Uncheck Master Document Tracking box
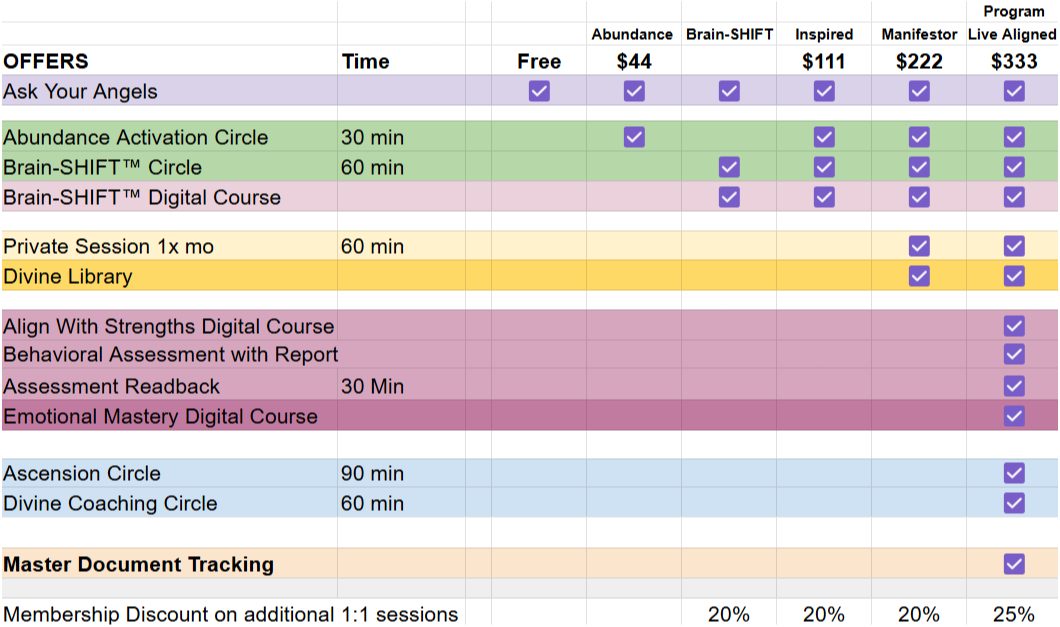This screenshot has height=627, width=1060. pos(1013,563)
